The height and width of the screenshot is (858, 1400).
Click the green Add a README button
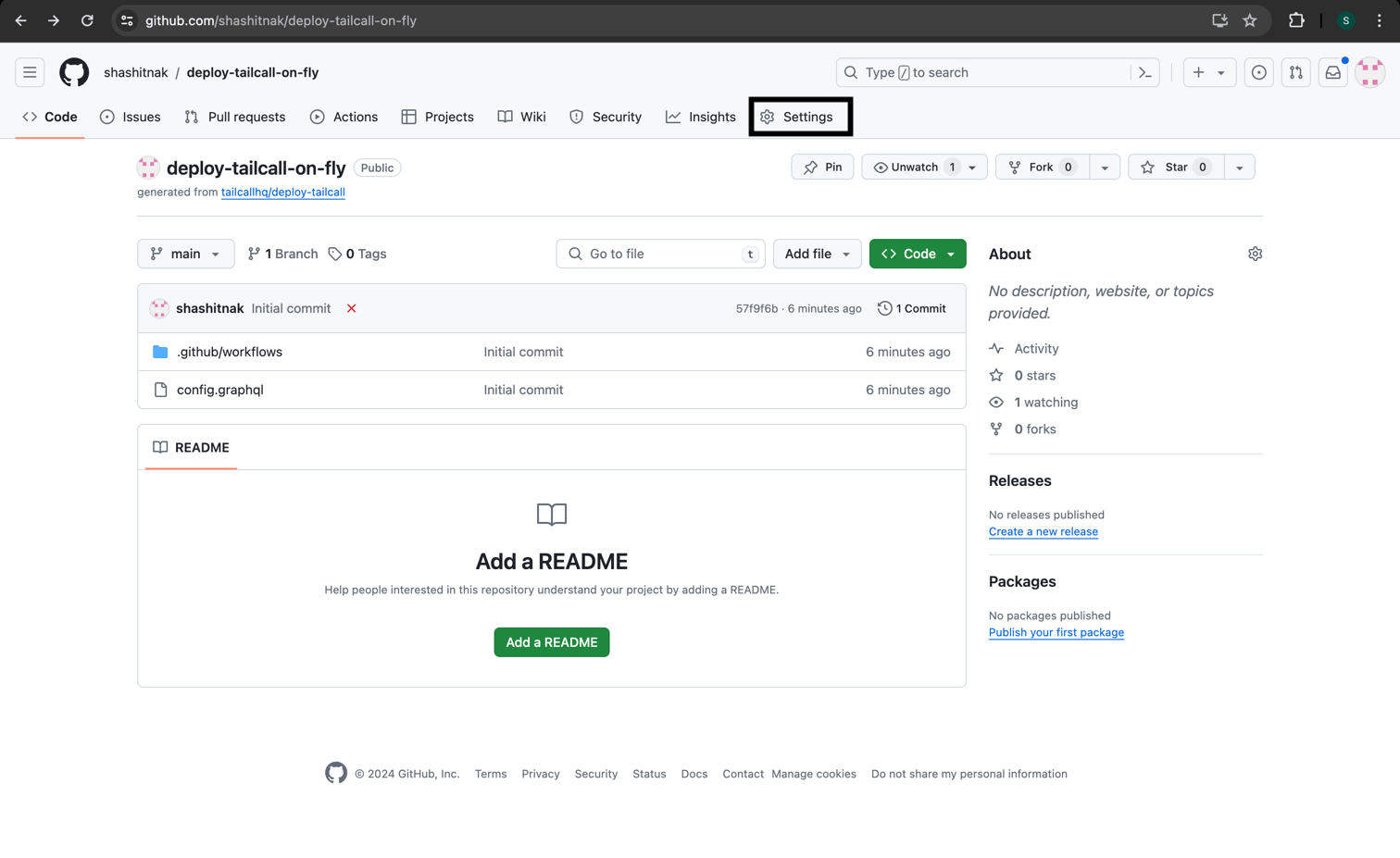click(552, 642)
